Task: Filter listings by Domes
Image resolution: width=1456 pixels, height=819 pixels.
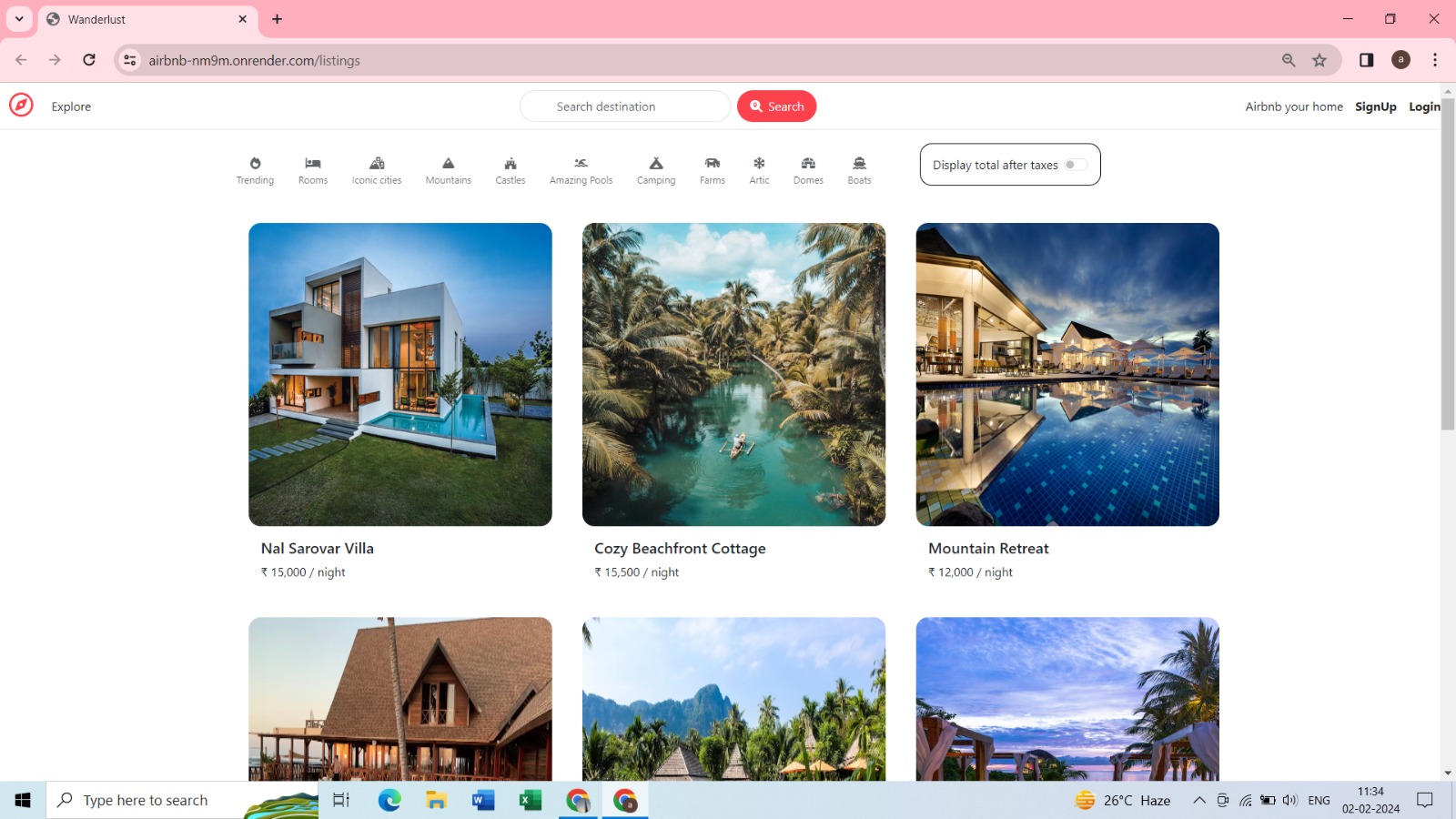Action: [808, 170]
